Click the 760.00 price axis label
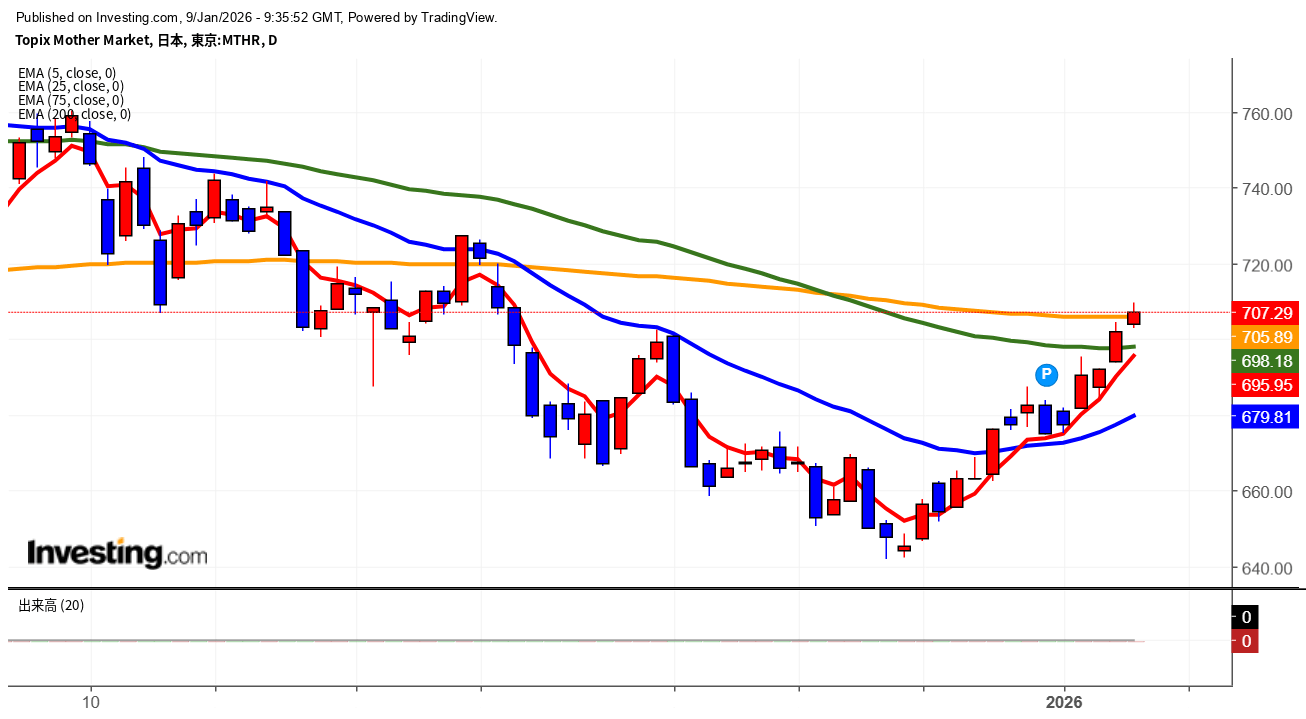 pos(1267,114)
